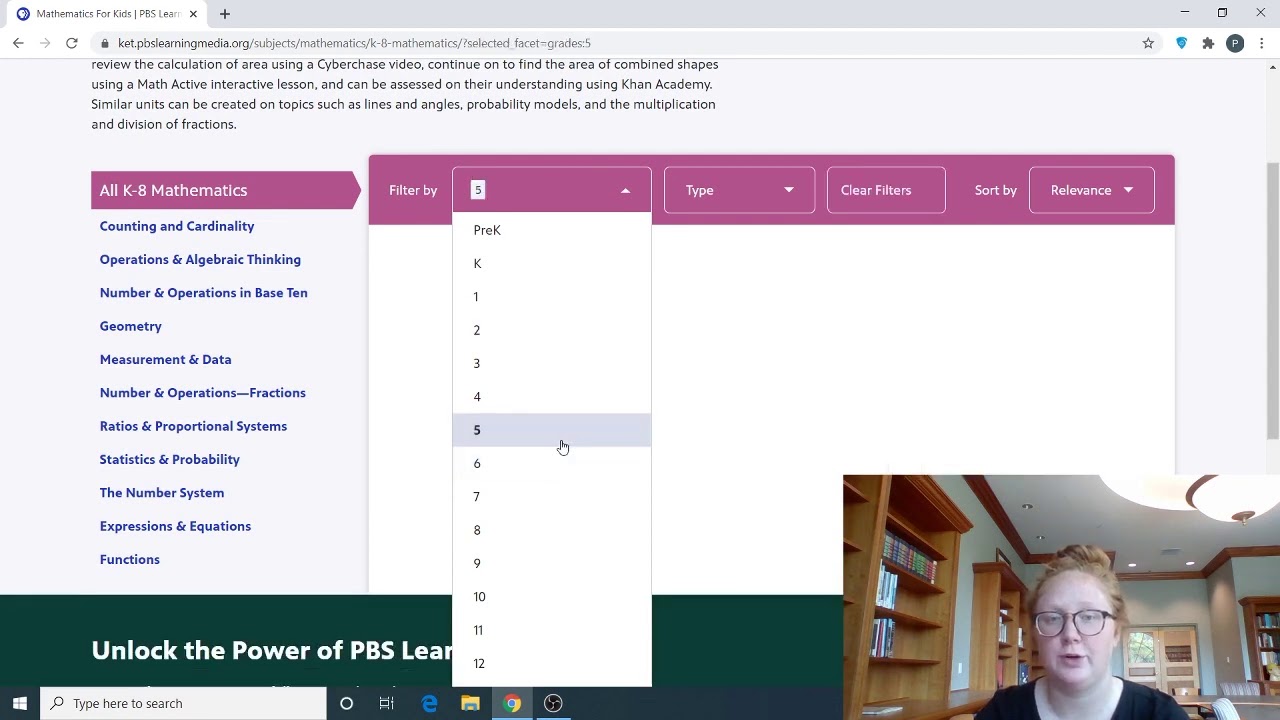Switch to Chrome in the taskbar
Viewport: 1280px width, 720px height.
[511, 703]
